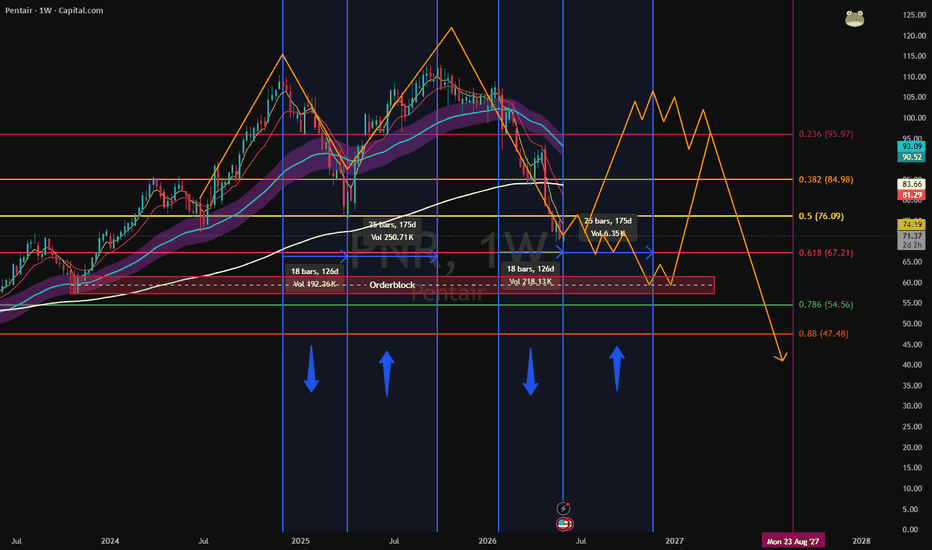Click 2028 on the time axis
Viewport: 932px width, 550px height.
(861, 541)
